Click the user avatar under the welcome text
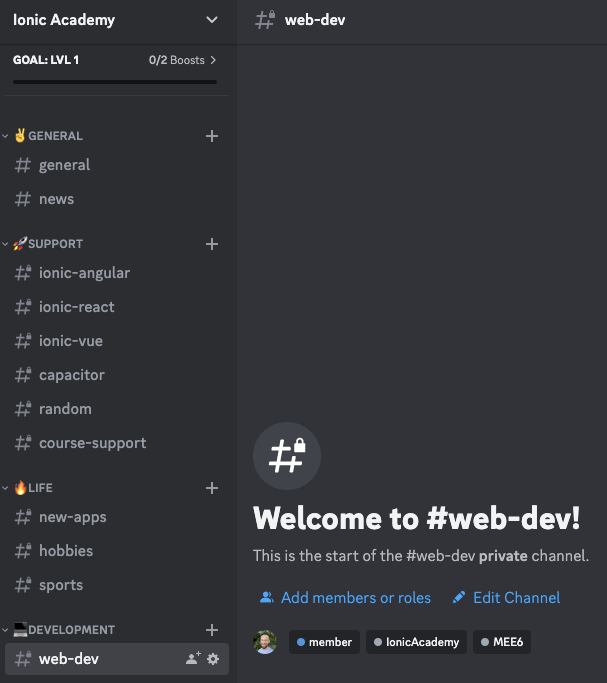Image resolution: width=607 pixels, height=683 pixels. click(265, 642)
